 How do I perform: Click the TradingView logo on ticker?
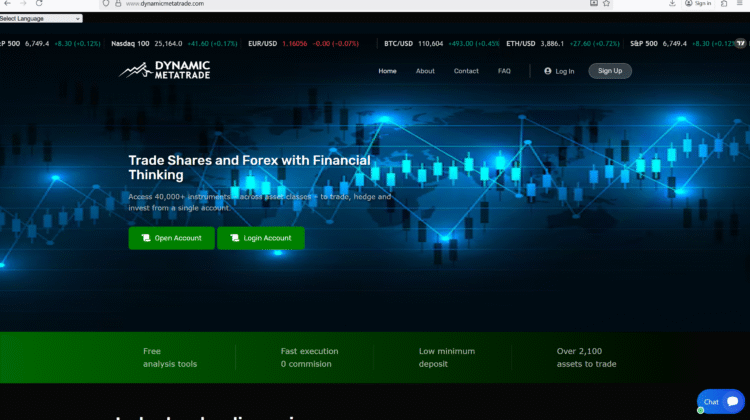741,44
